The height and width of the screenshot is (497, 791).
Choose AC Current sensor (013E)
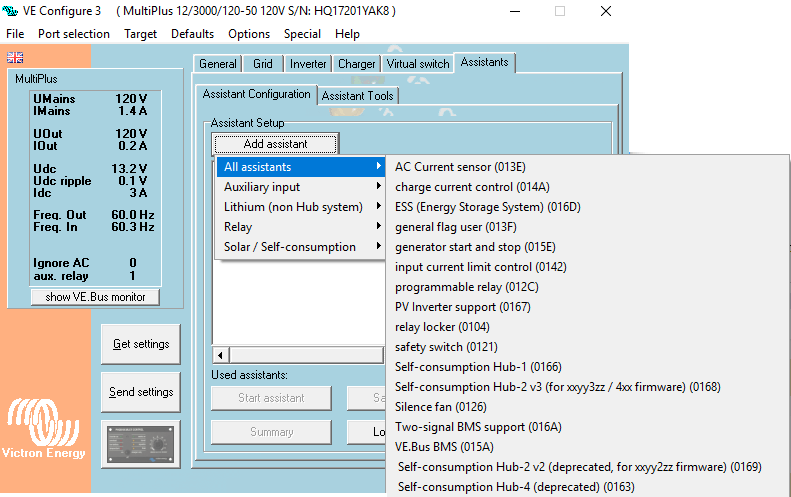pyautogui.click(x=588, y=167)
